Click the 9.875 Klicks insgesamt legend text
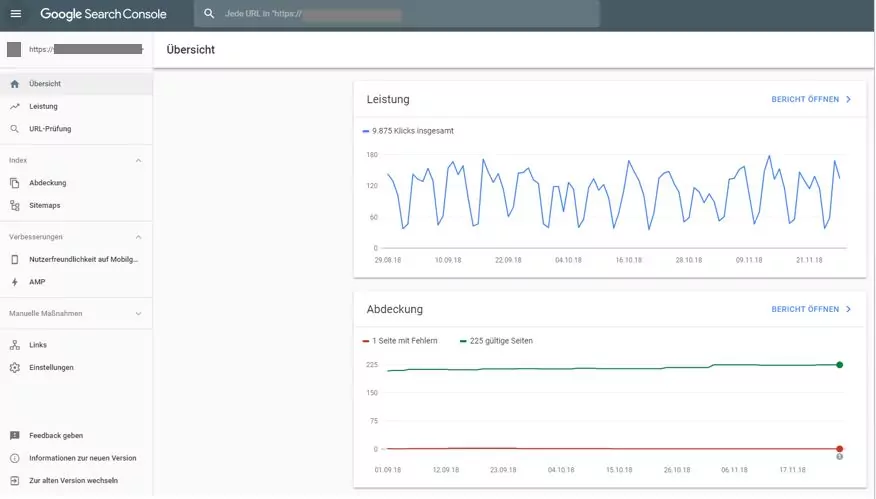 click(413, 131)
